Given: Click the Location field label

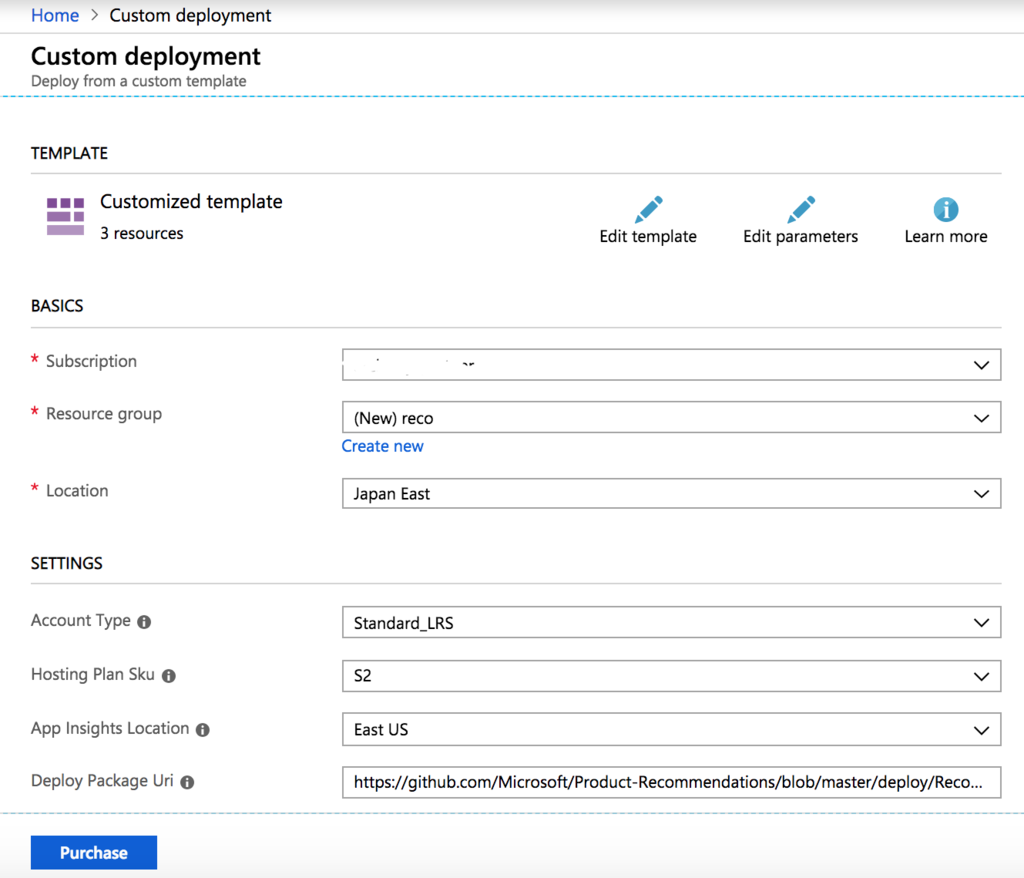Looking at the screenshot, I should [x=77, y=491].
